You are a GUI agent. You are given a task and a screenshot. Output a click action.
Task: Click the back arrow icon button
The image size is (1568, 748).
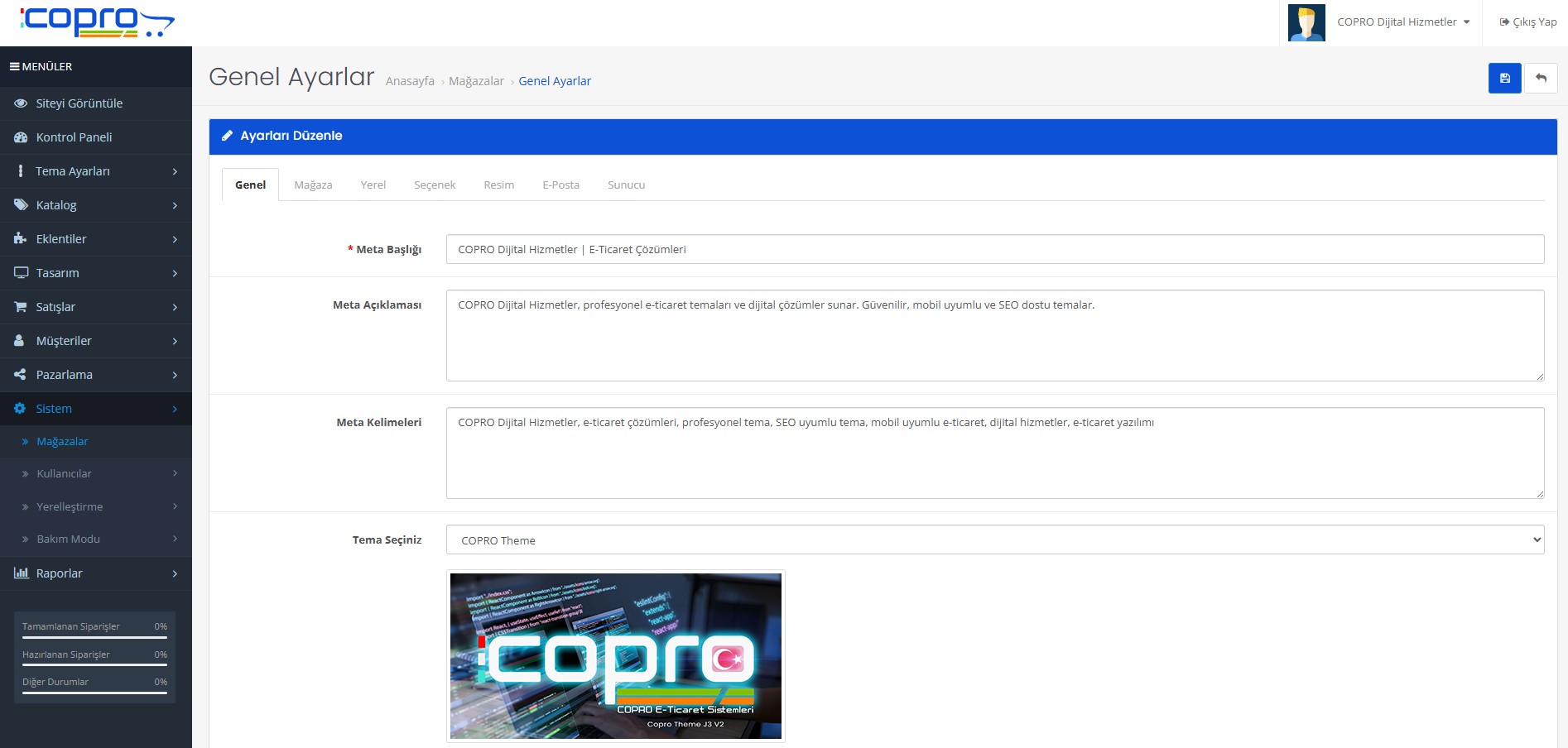pyautogui.click(x=1541, y=78)
